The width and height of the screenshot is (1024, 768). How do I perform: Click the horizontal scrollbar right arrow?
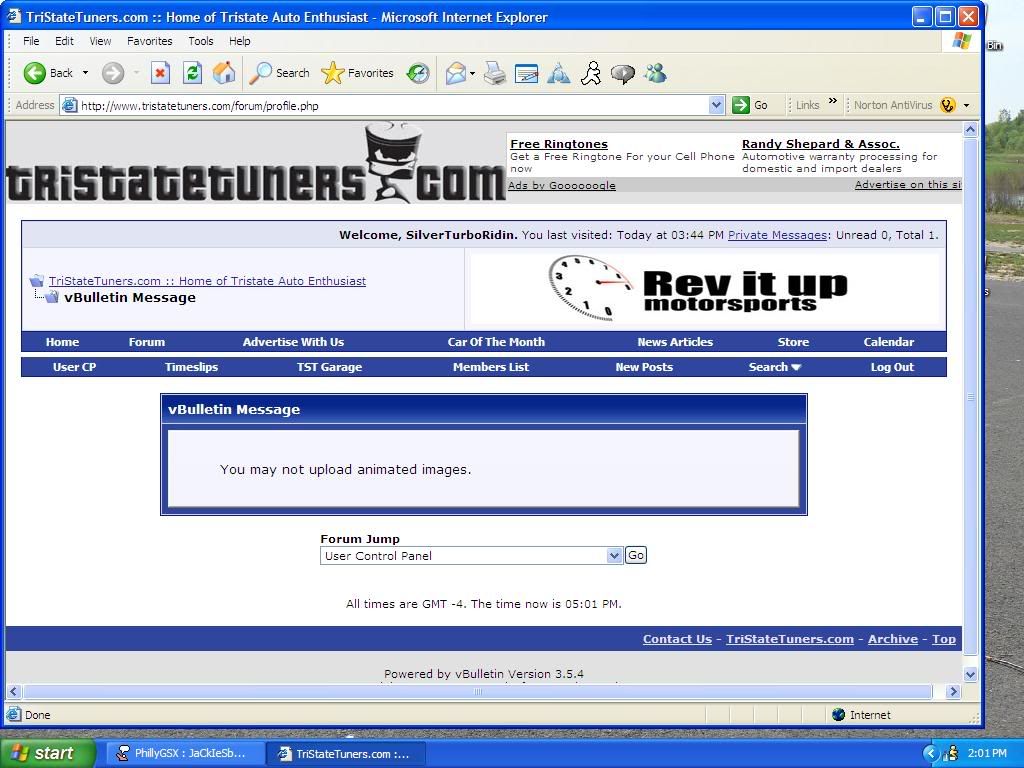pos(953,691)
